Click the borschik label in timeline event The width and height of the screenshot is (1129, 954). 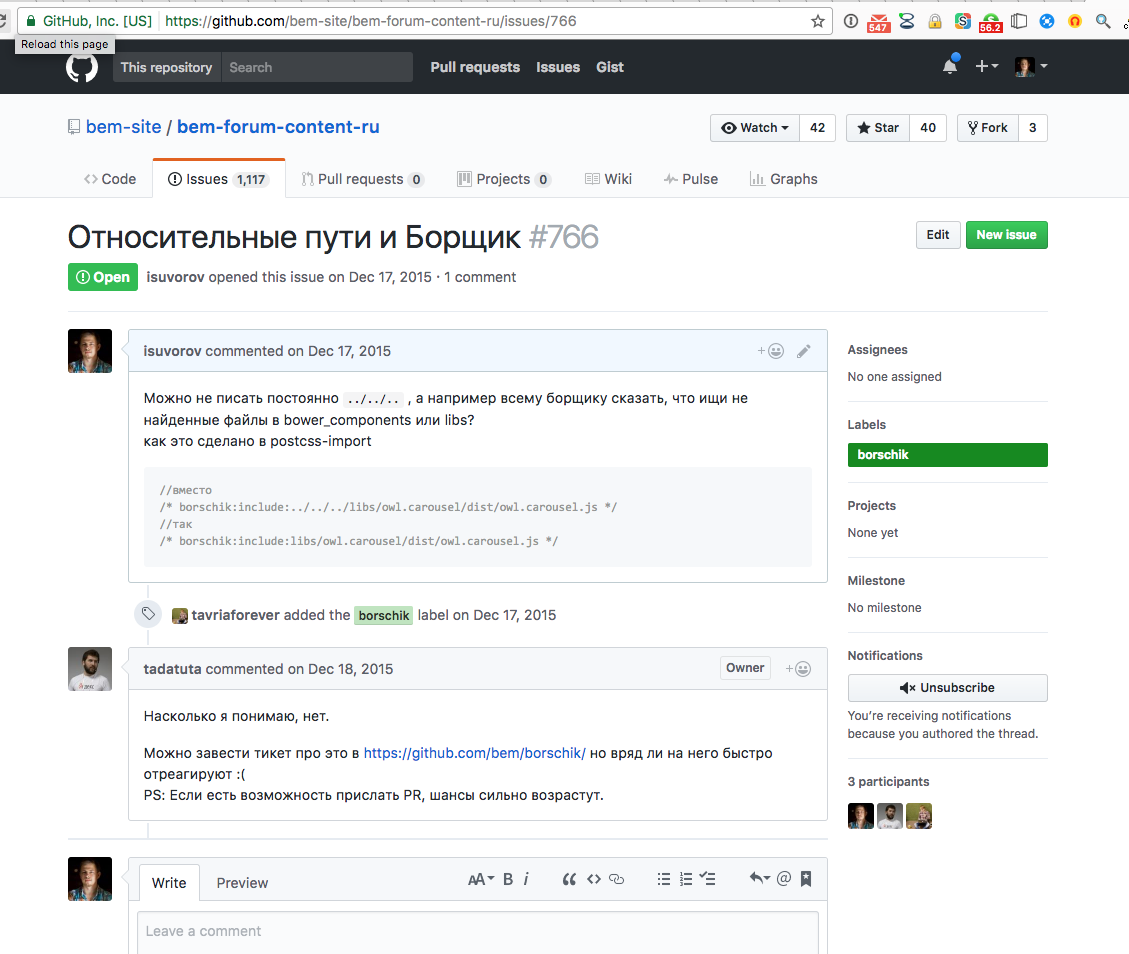click(384, 616)
